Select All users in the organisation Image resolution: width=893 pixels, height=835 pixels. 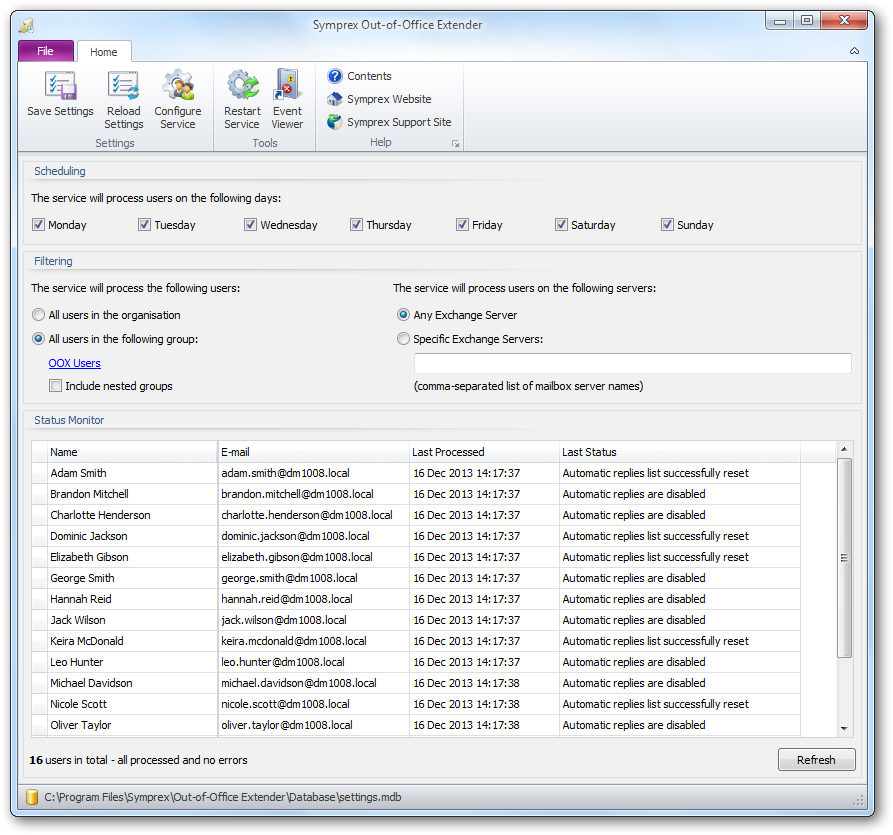click(38, 314)
